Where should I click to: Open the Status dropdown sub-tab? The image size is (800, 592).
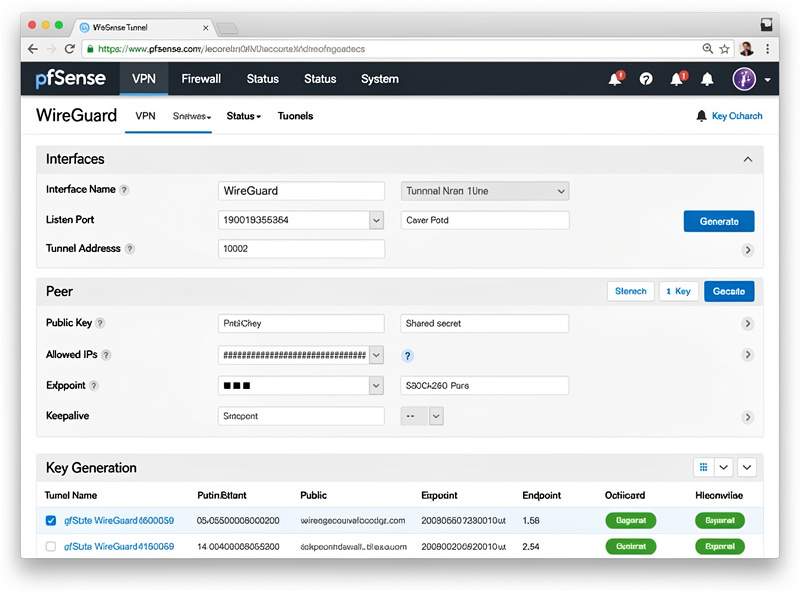pos(243,116)
